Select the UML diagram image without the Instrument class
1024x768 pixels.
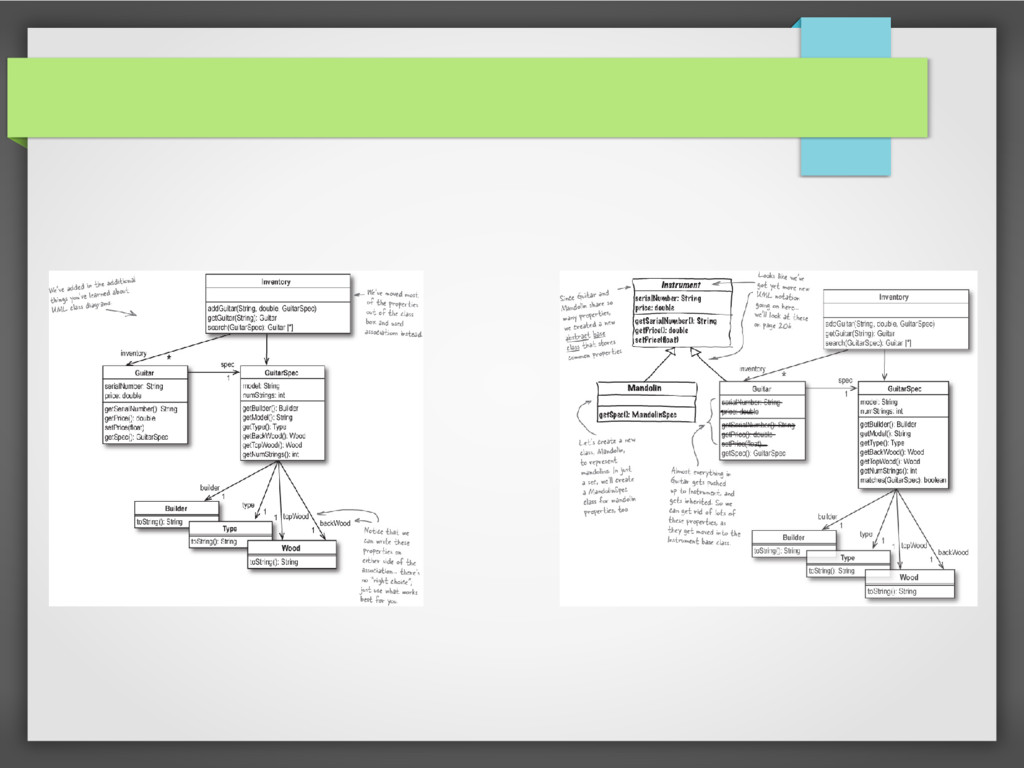(236, 438)
